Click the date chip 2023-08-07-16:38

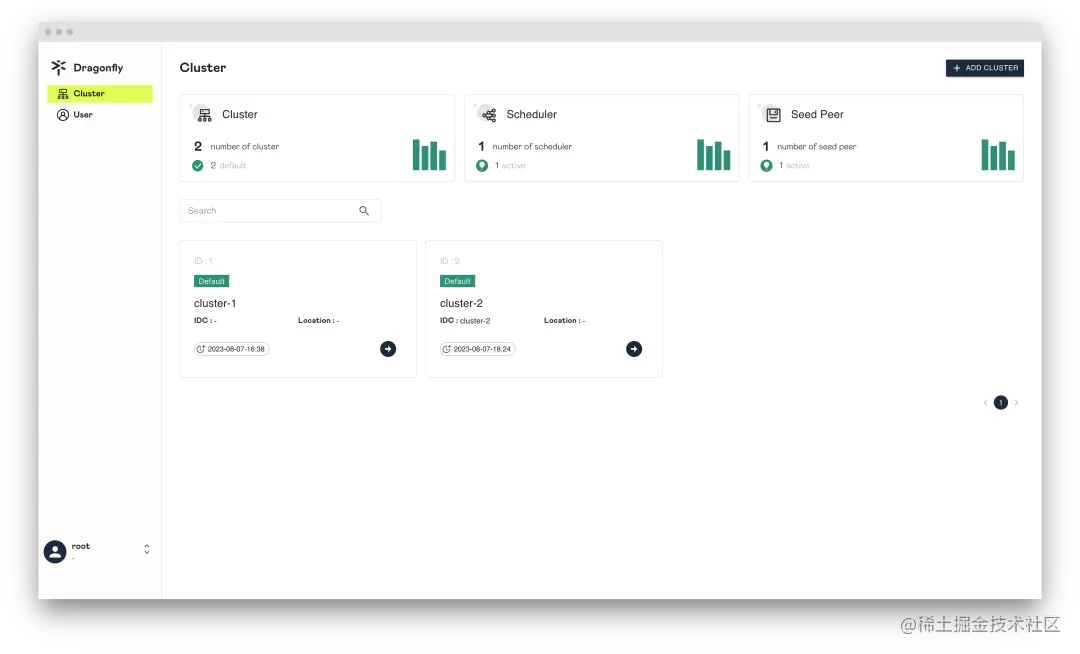tap(231, 349)
